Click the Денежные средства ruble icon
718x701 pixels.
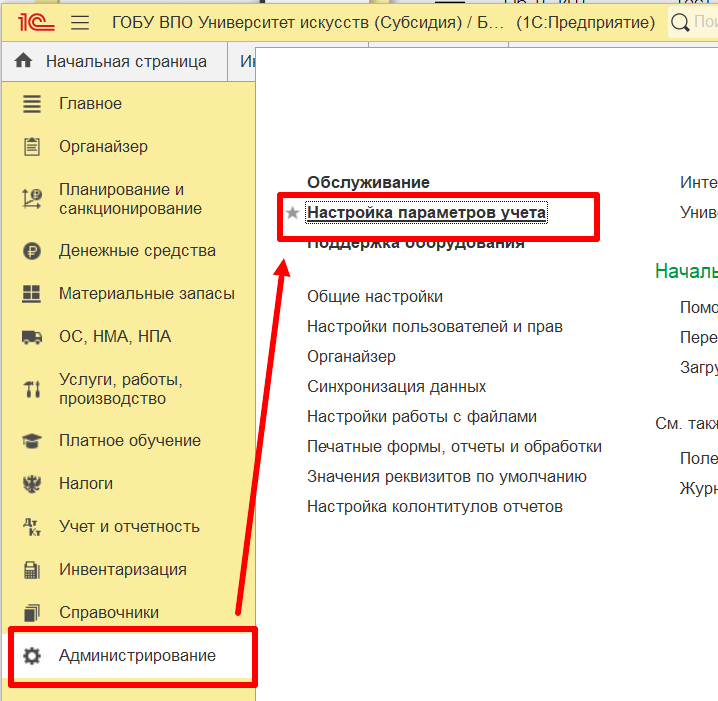32,251
